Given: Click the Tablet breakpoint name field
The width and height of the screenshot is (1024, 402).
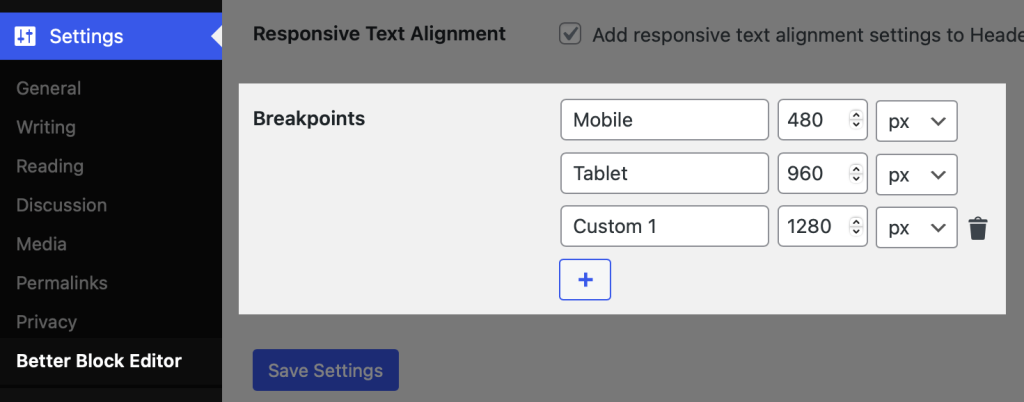Looking at the screenshot, I should pos(664,174).
